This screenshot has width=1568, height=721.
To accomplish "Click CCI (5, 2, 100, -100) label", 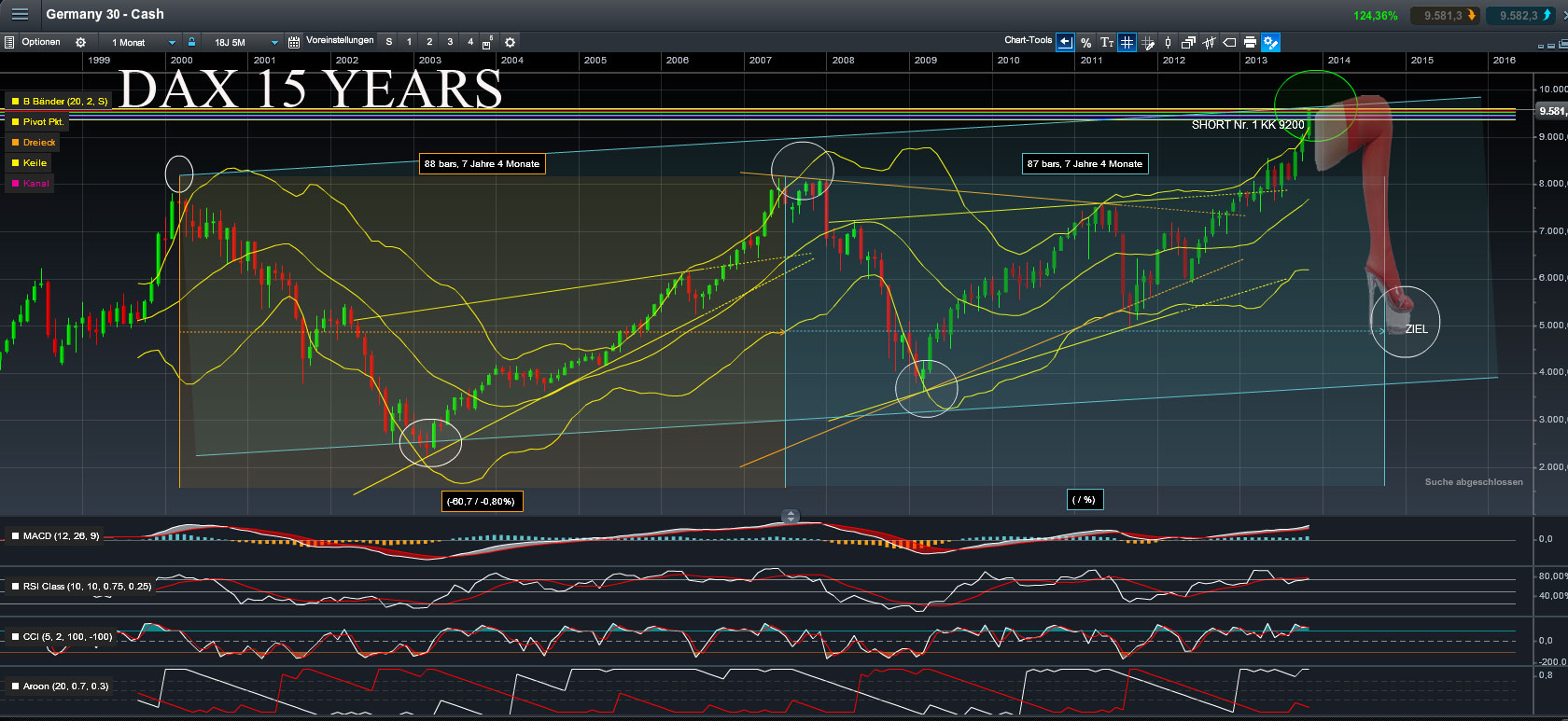I will pos(62,636).
